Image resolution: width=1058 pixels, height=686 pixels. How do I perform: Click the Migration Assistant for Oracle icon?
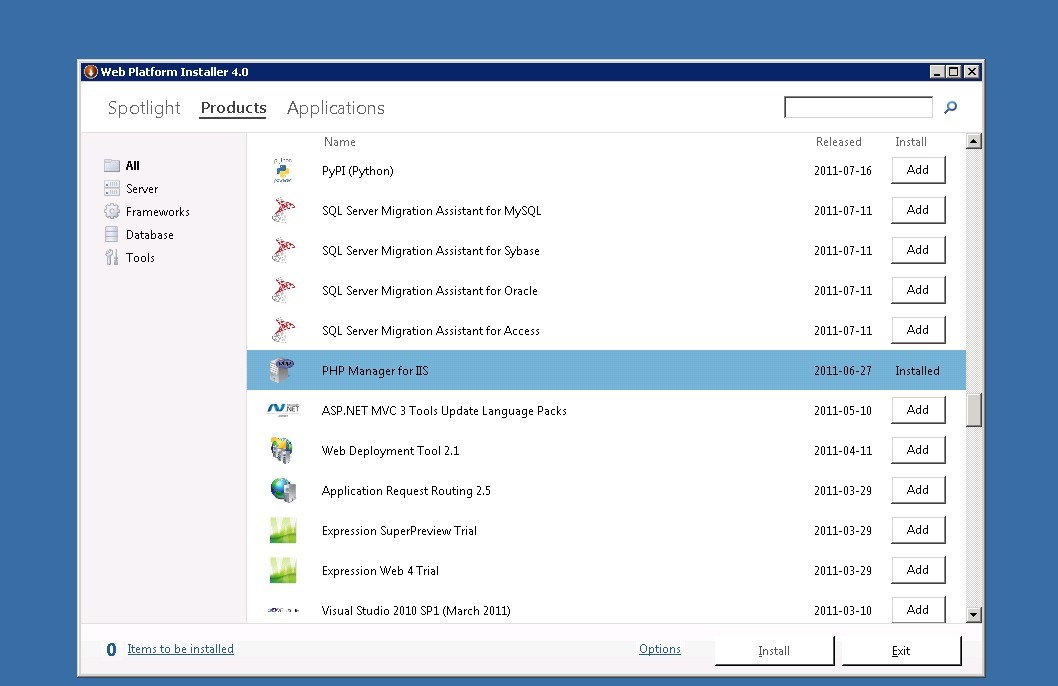(283, 290)
